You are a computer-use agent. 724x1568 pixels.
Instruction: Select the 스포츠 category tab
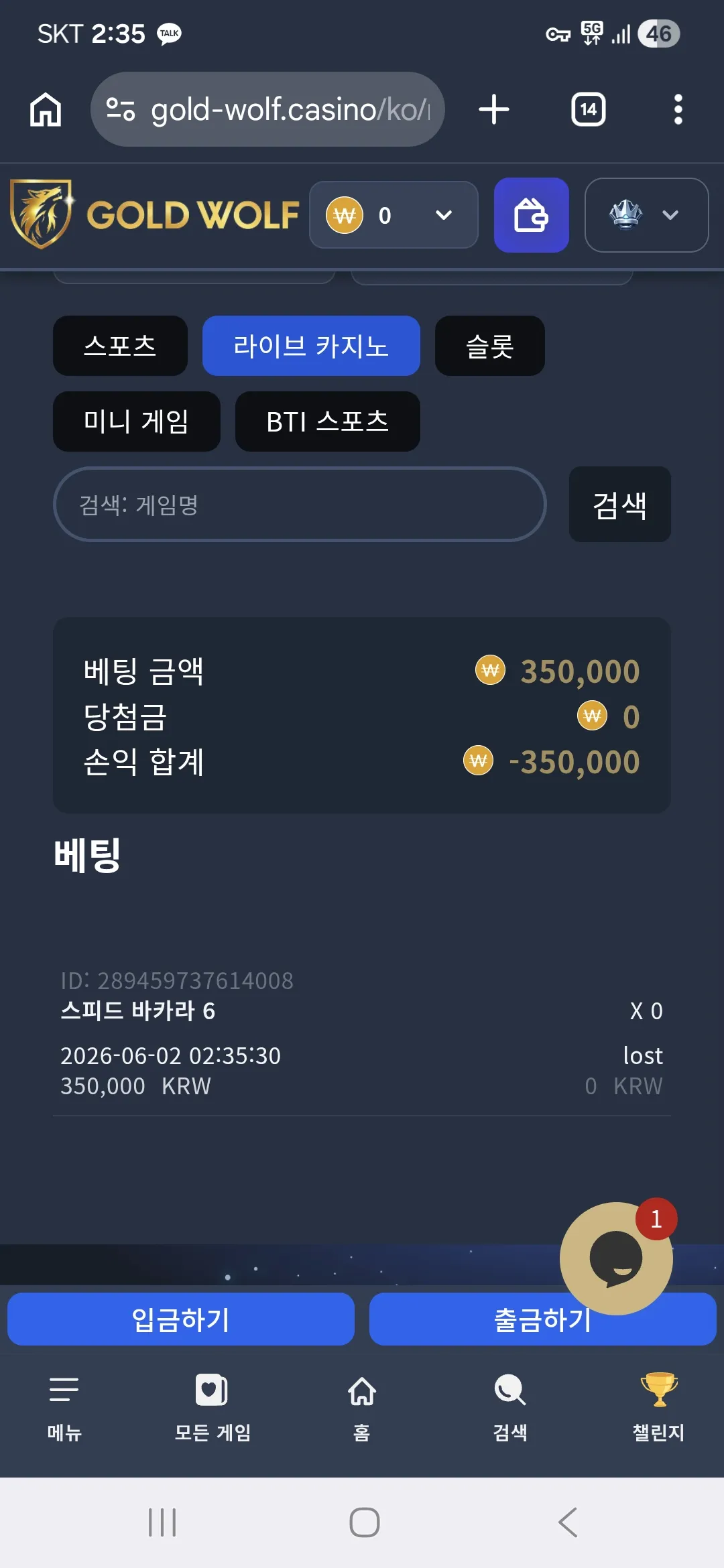[x=120, y=346]
